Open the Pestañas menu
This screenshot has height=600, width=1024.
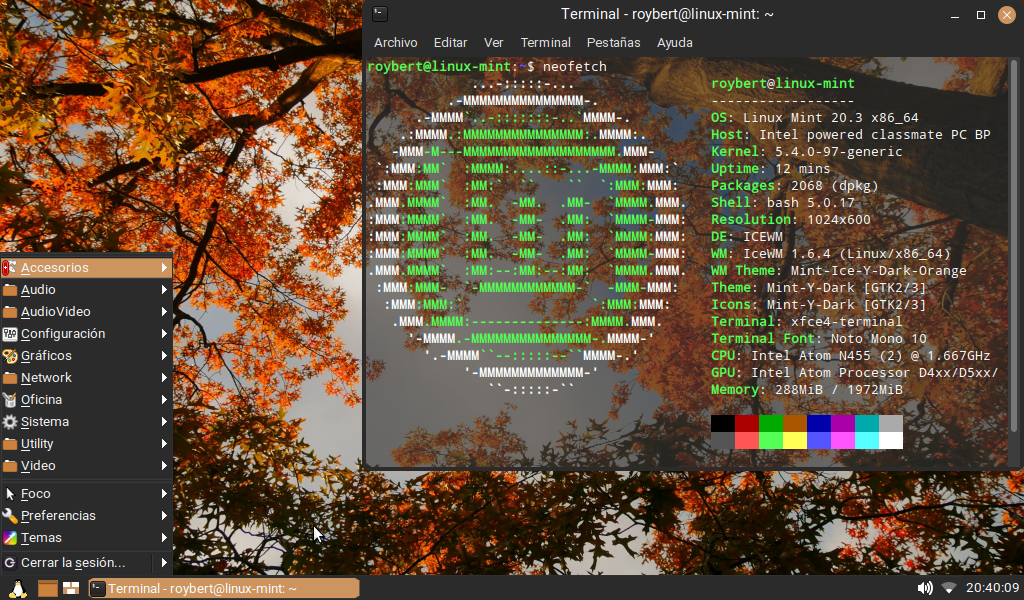point(613,42)
